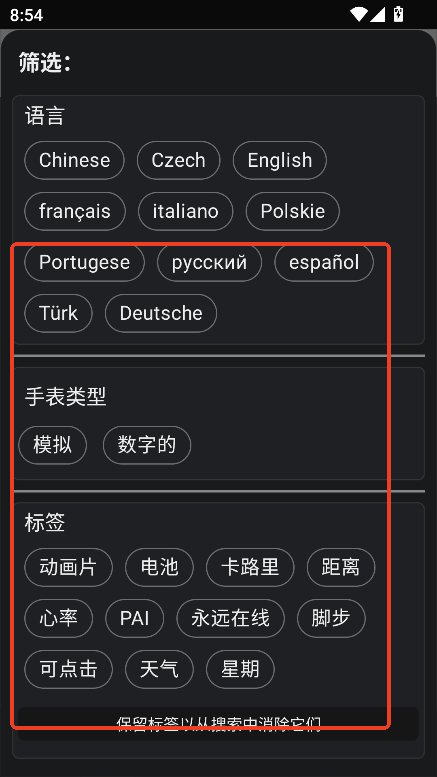The image size is (437, 777).
Task: Tap the Türk language chip
Action: (58, 313)
